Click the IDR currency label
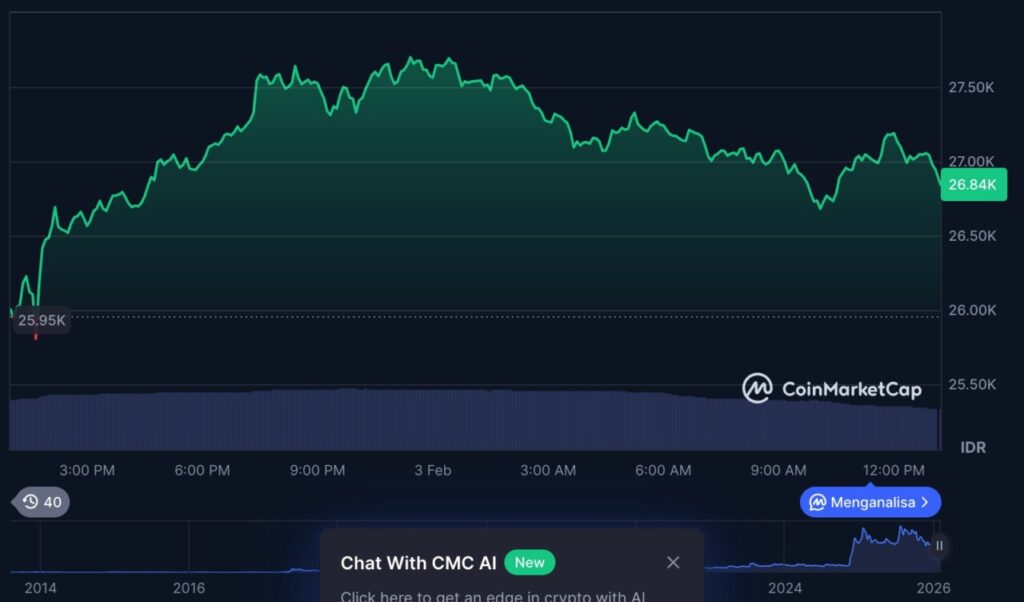1024x602 pixels. tap(972, 447)
